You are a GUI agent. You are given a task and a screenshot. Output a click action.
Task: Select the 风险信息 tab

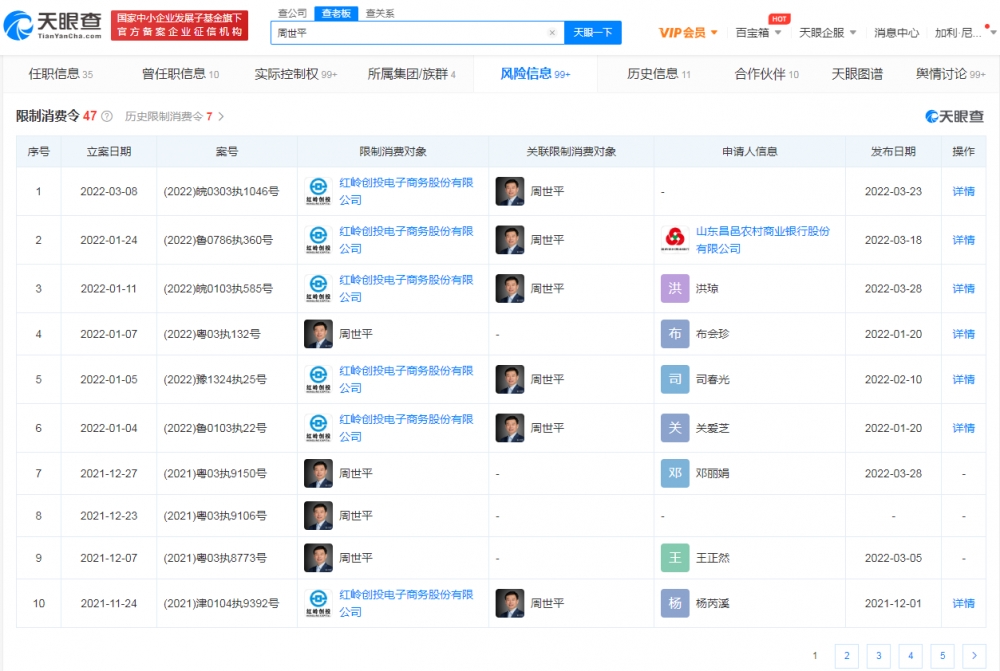(x=535, y=74)
